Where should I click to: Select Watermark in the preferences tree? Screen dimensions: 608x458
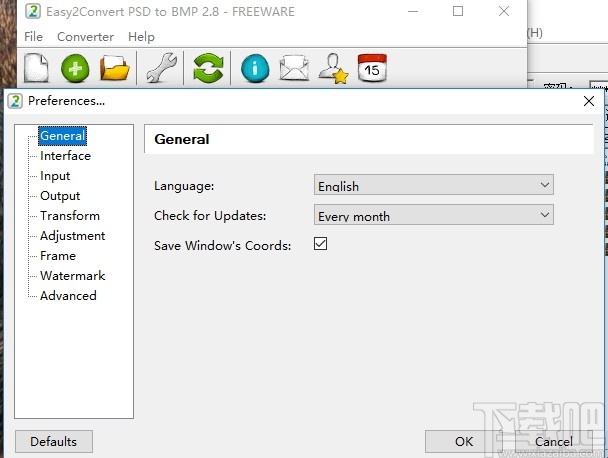coord(73,276)
